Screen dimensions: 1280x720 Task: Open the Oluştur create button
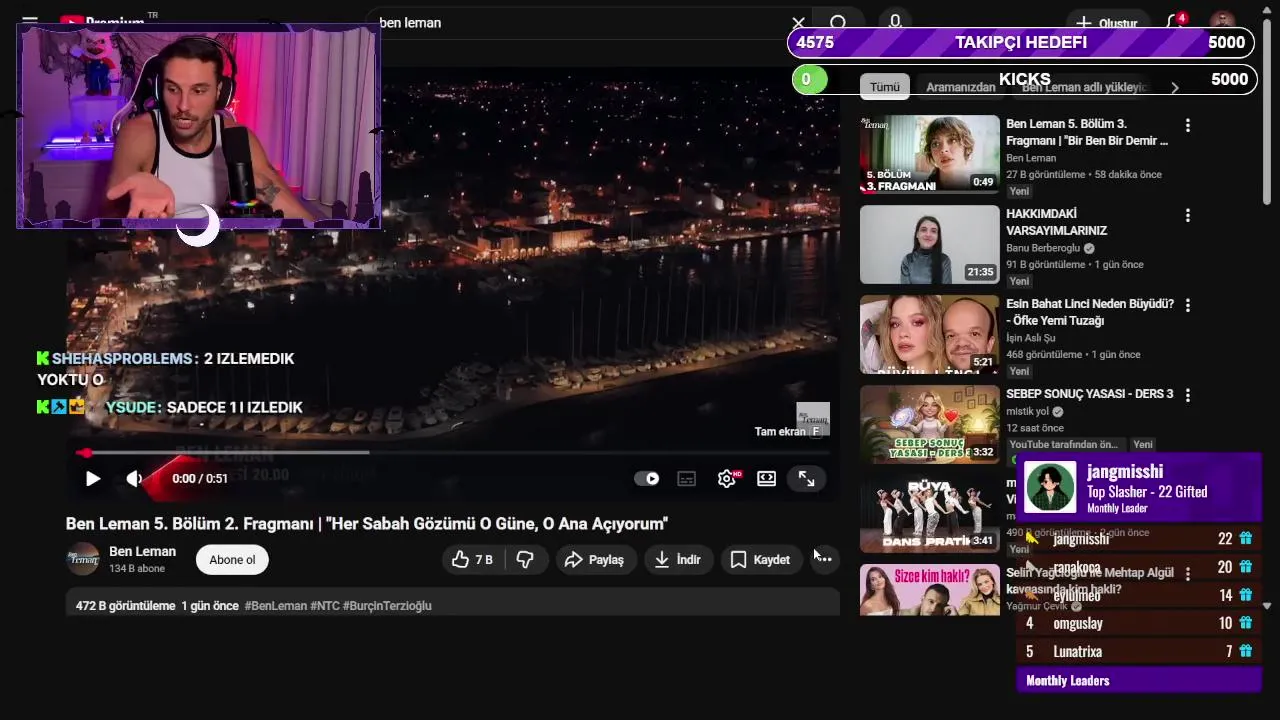(1107, 22)
